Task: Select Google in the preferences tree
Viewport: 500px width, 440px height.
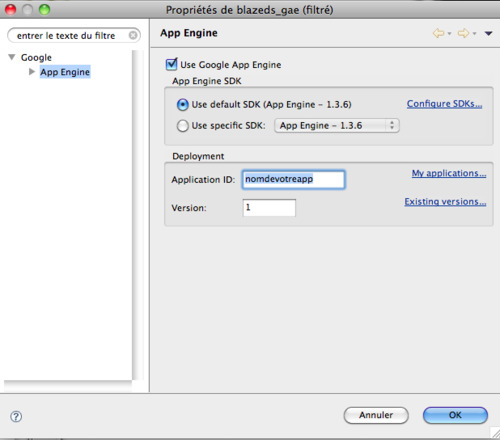Action: (36, 57)
